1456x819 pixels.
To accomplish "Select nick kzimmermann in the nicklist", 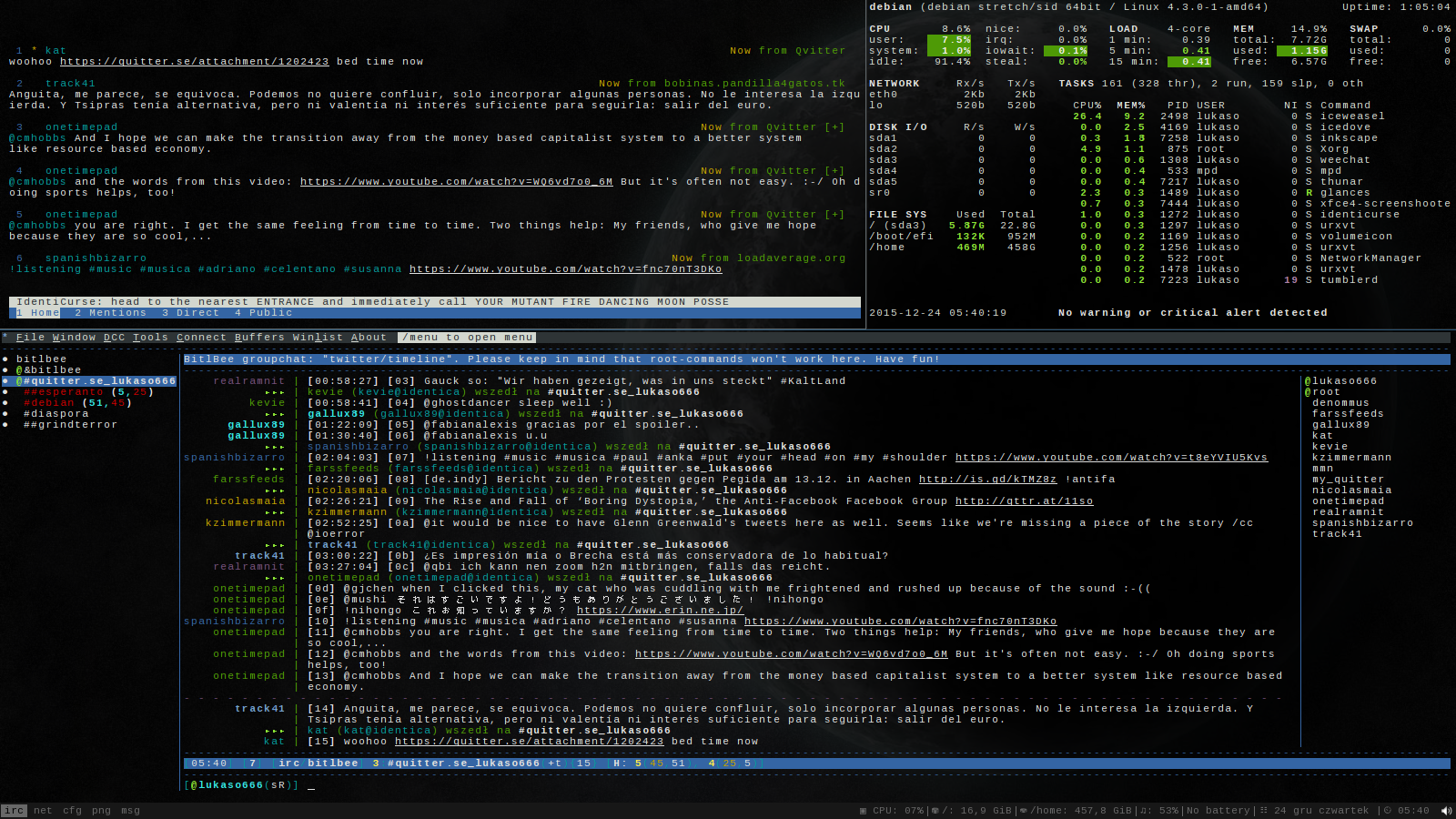I will point(1351,458).
